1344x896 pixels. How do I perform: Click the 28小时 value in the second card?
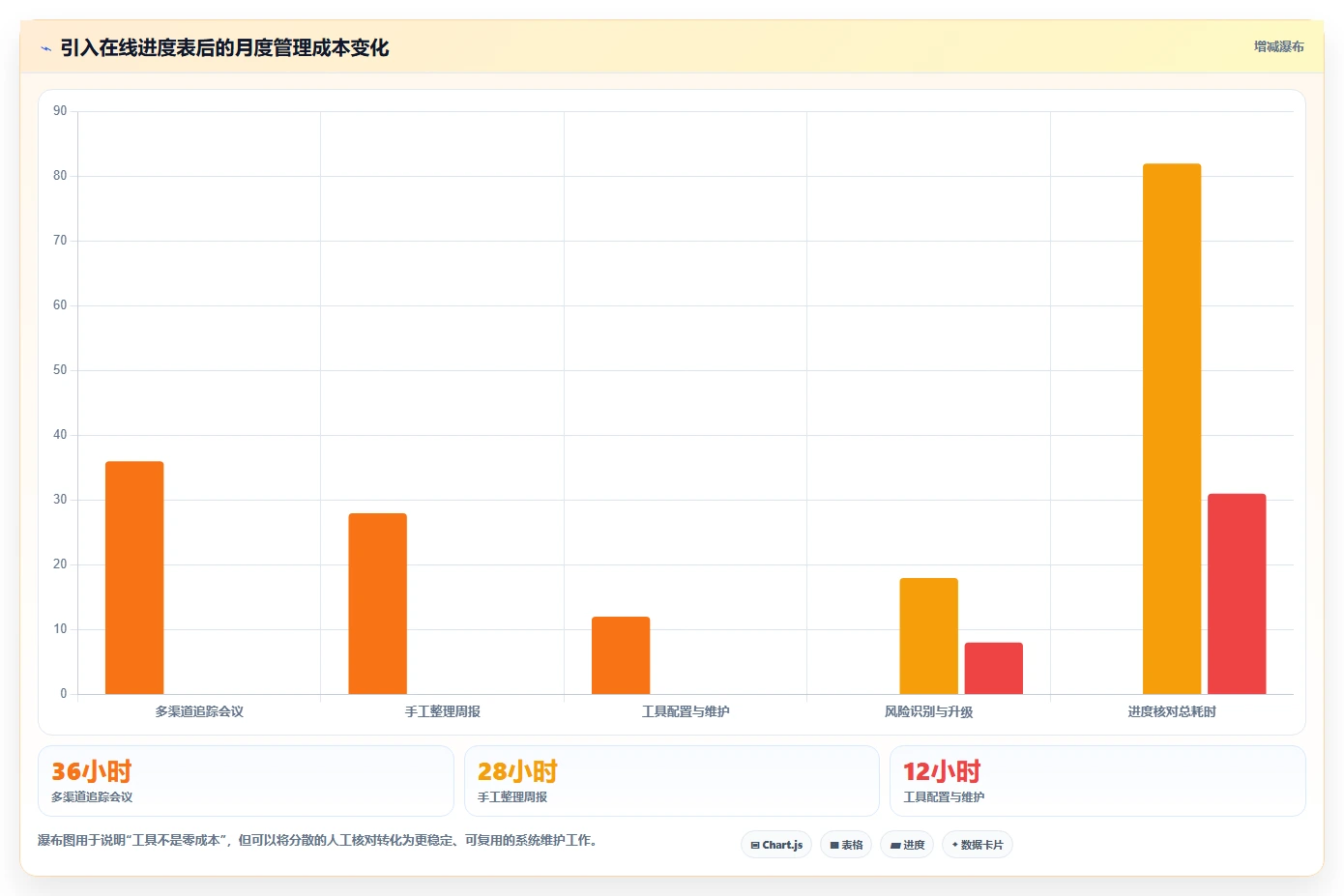[517, 771]
